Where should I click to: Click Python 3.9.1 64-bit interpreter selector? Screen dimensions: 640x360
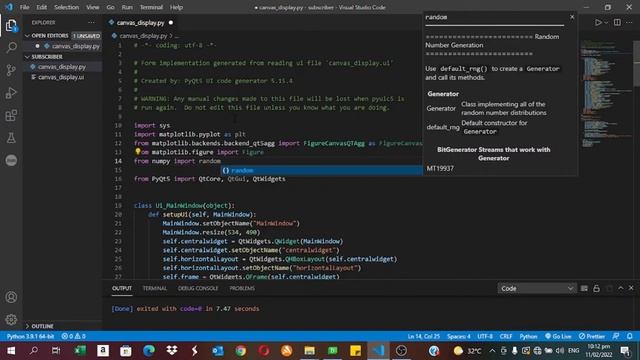pos(31,336)
